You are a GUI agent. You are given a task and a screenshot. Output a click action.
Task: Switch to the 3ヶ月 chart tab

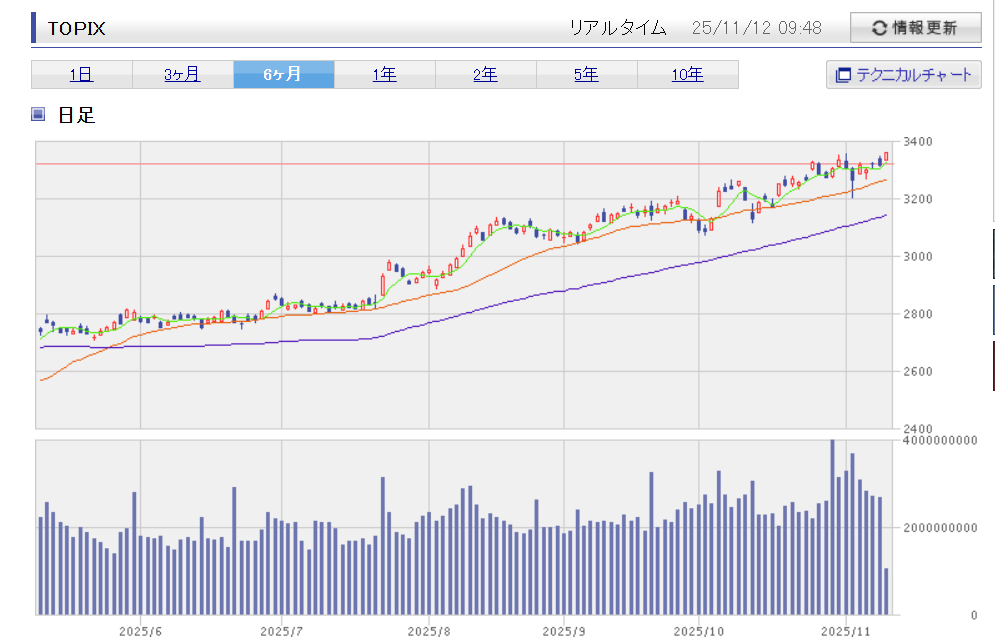pos(182,74)
